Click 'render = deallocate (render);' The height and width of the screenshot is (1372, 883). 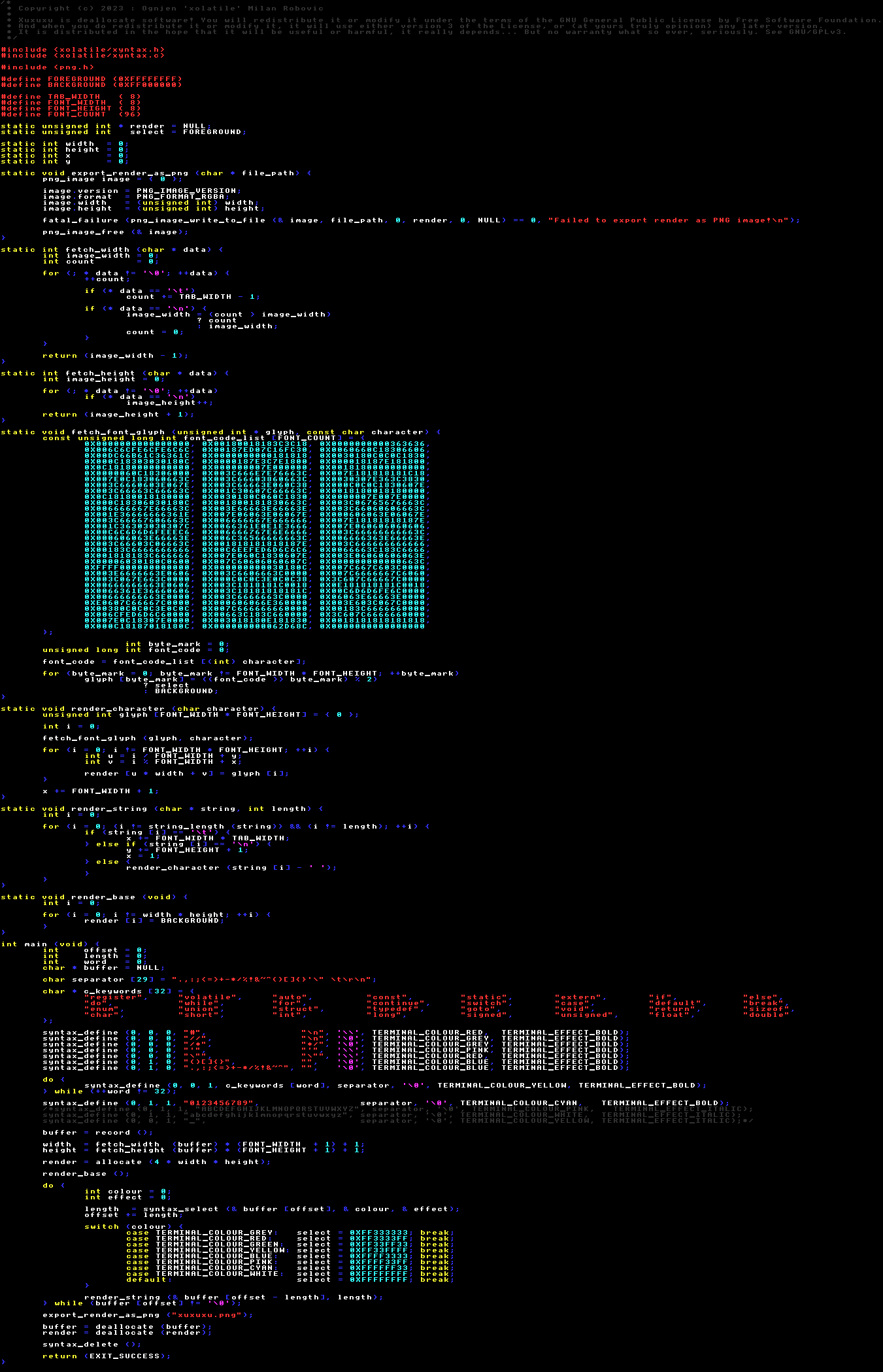(x=127, y=1333)
